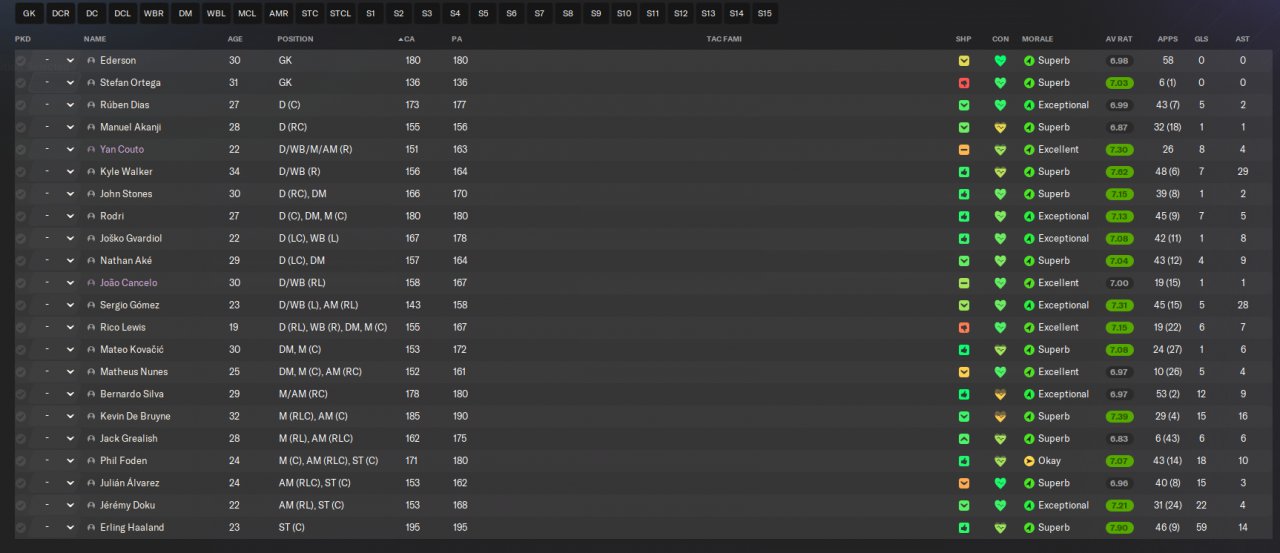Image resolution: width=1280 pixels, height=553 pixels.
Task: Click Erling Haaland's 7.90 average rating badge
Action: pyautogui.click(x=1119, y=527)
